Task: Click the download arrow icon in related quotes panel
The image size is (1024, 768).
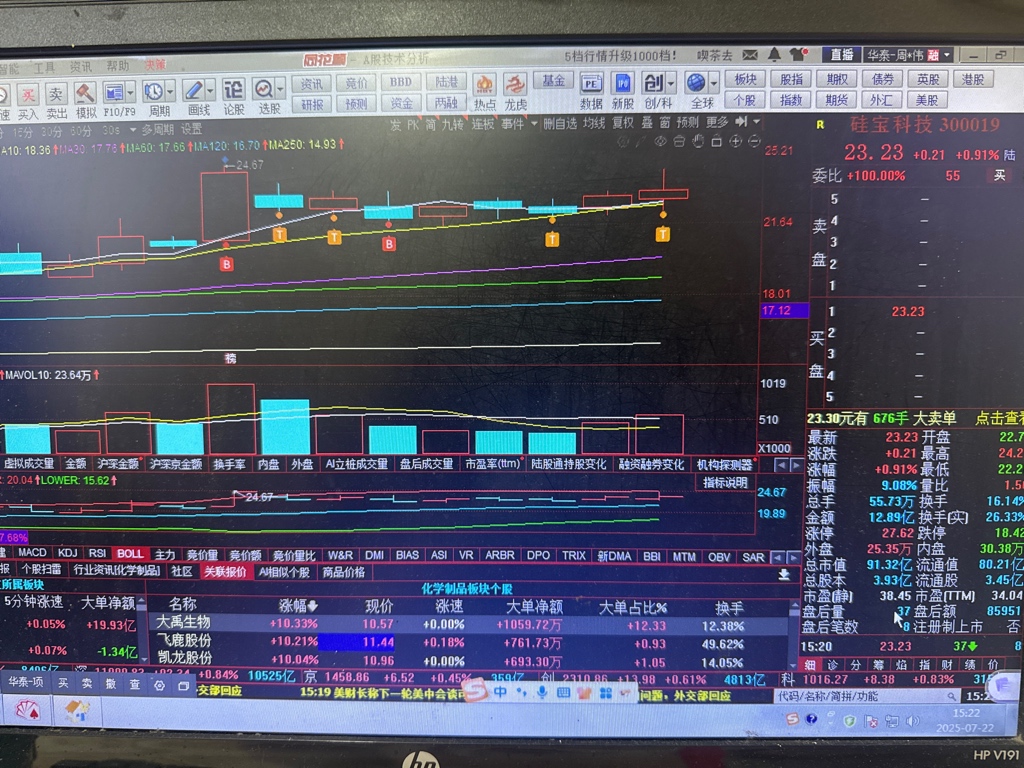Action: (784, 574)
